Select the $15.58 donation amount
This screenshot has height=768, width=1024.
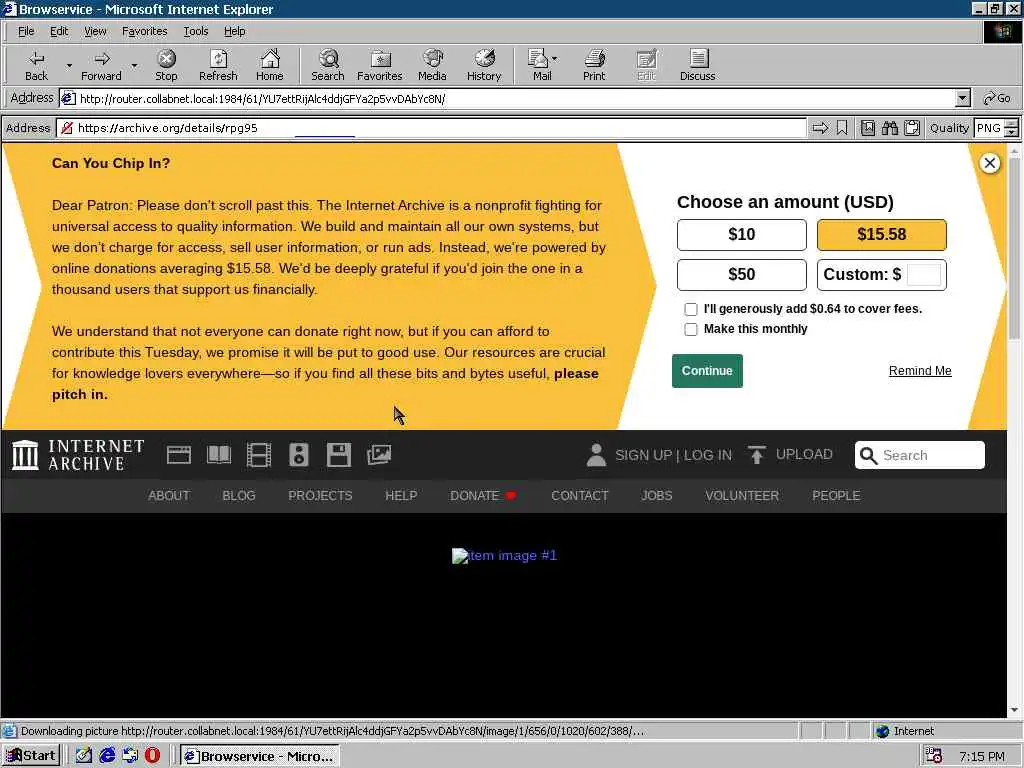pos(882,234)
